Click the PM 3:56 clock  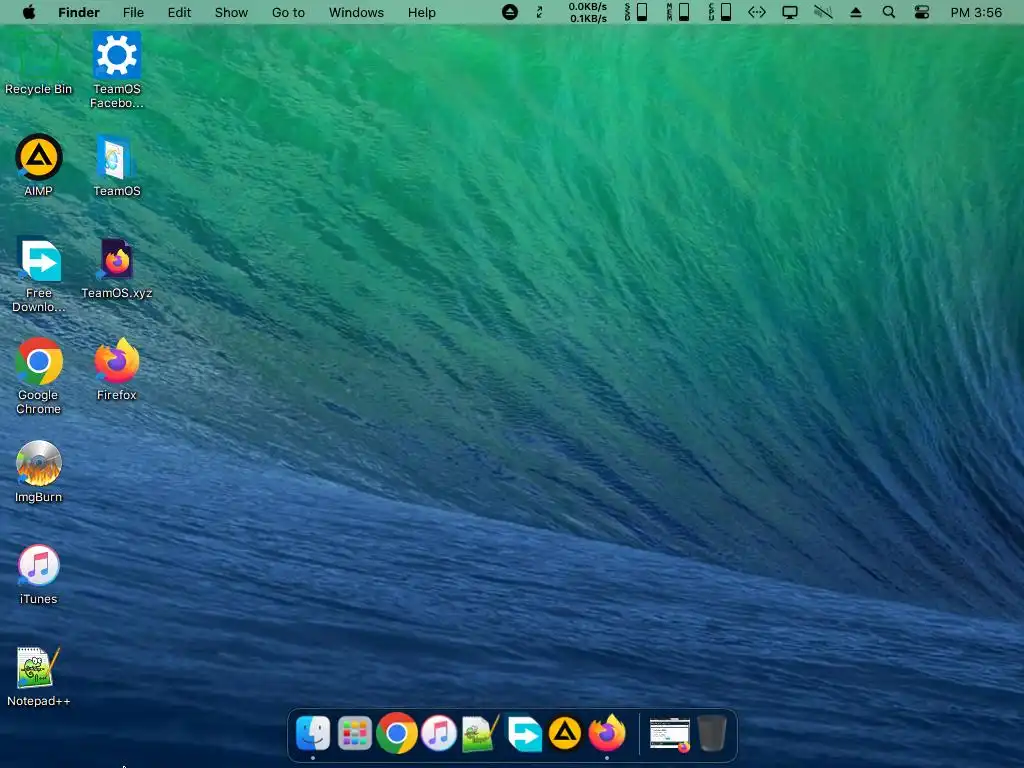coord(976,12)
